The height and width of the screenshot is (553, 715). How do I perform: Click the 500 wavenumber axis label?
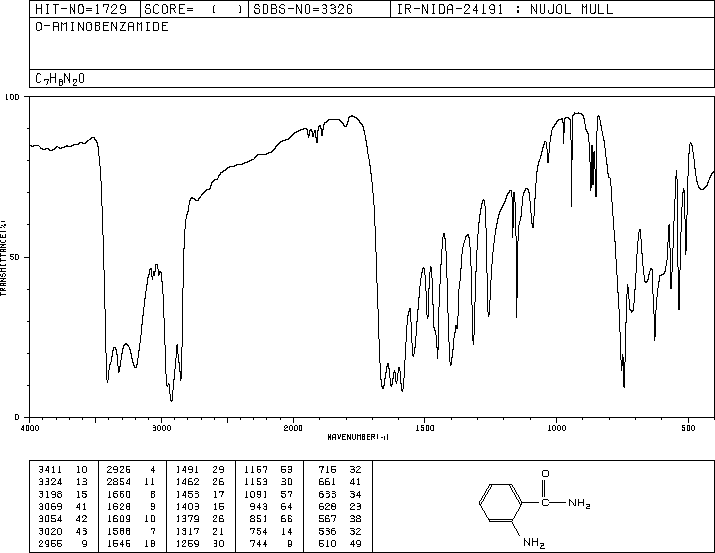688,428
